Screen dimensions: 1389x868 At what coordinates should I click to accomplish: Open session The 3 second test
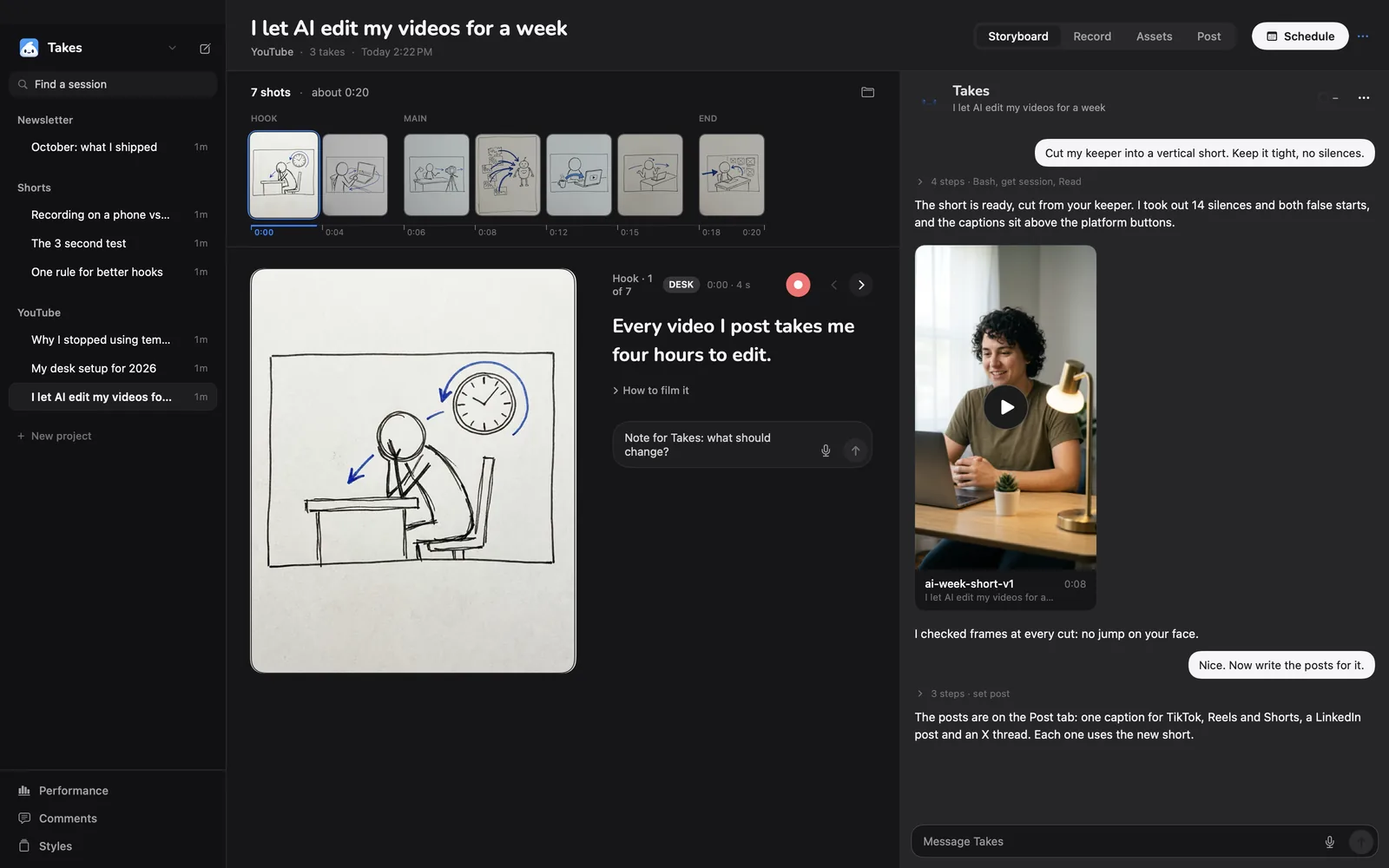point(113,243)
